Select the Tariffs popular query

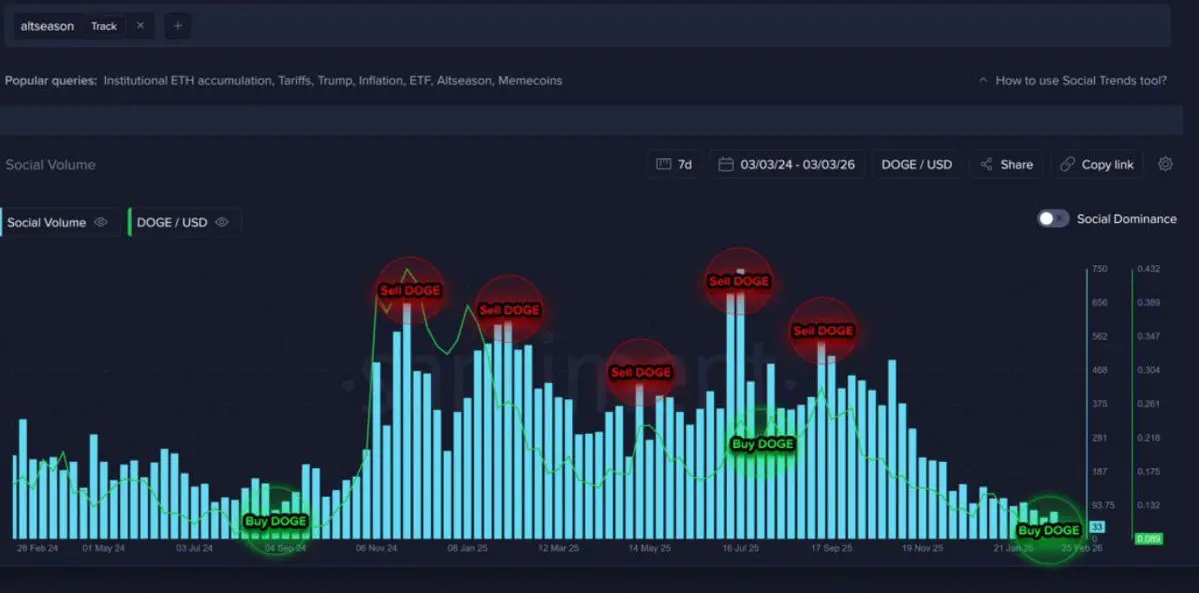point(295,80)
